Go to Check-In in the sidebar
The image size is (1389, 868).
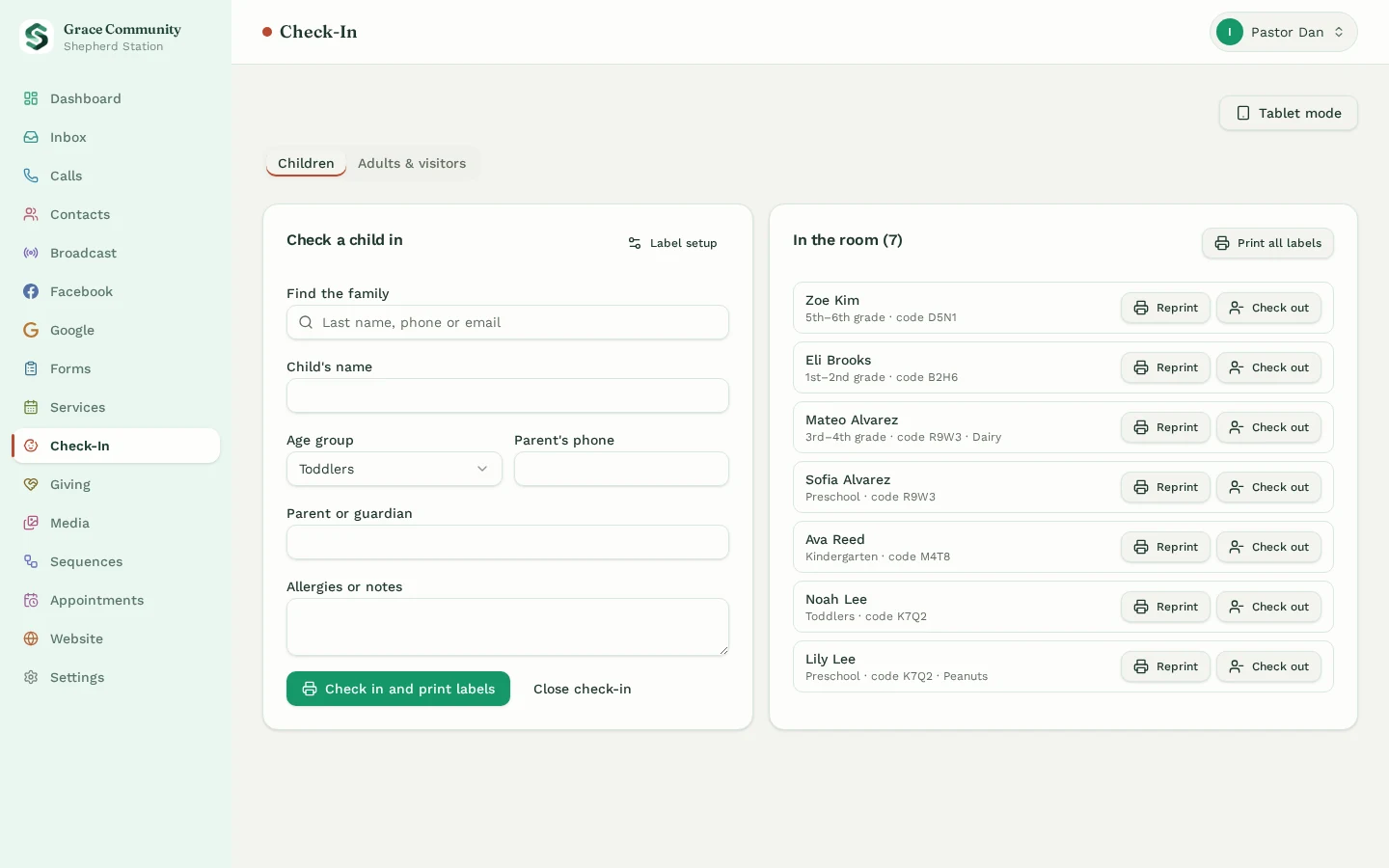point(116,446)
